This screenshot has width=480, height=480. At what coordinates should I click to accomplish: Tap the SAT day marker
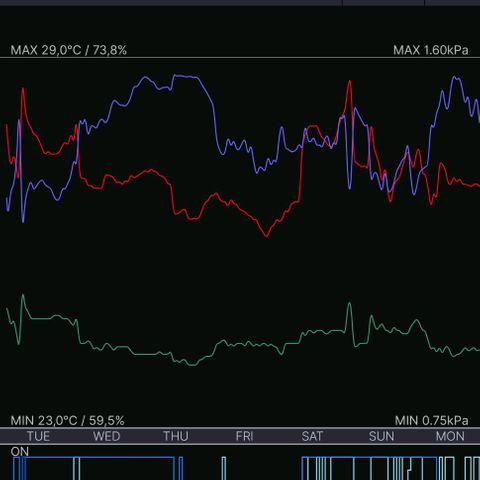coord(312,436)
